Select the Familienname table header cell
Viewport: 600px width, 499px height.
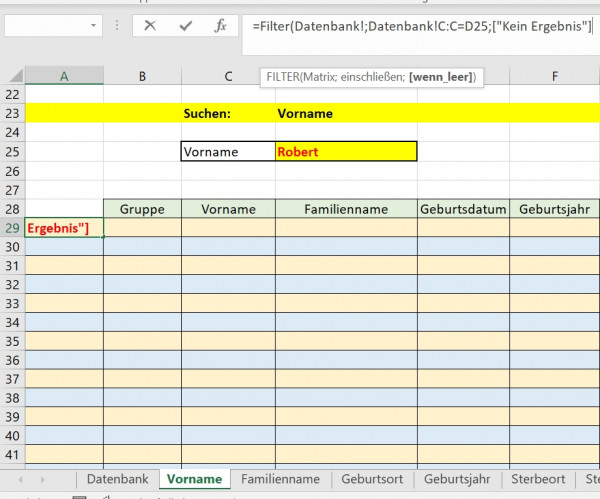tap(346, 209)
